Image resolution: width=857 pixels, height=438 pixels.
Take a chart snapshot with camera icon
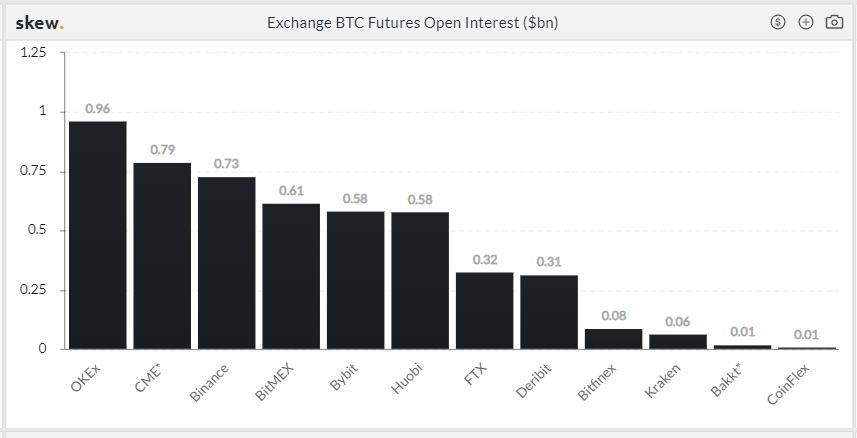tap(834, 22)
